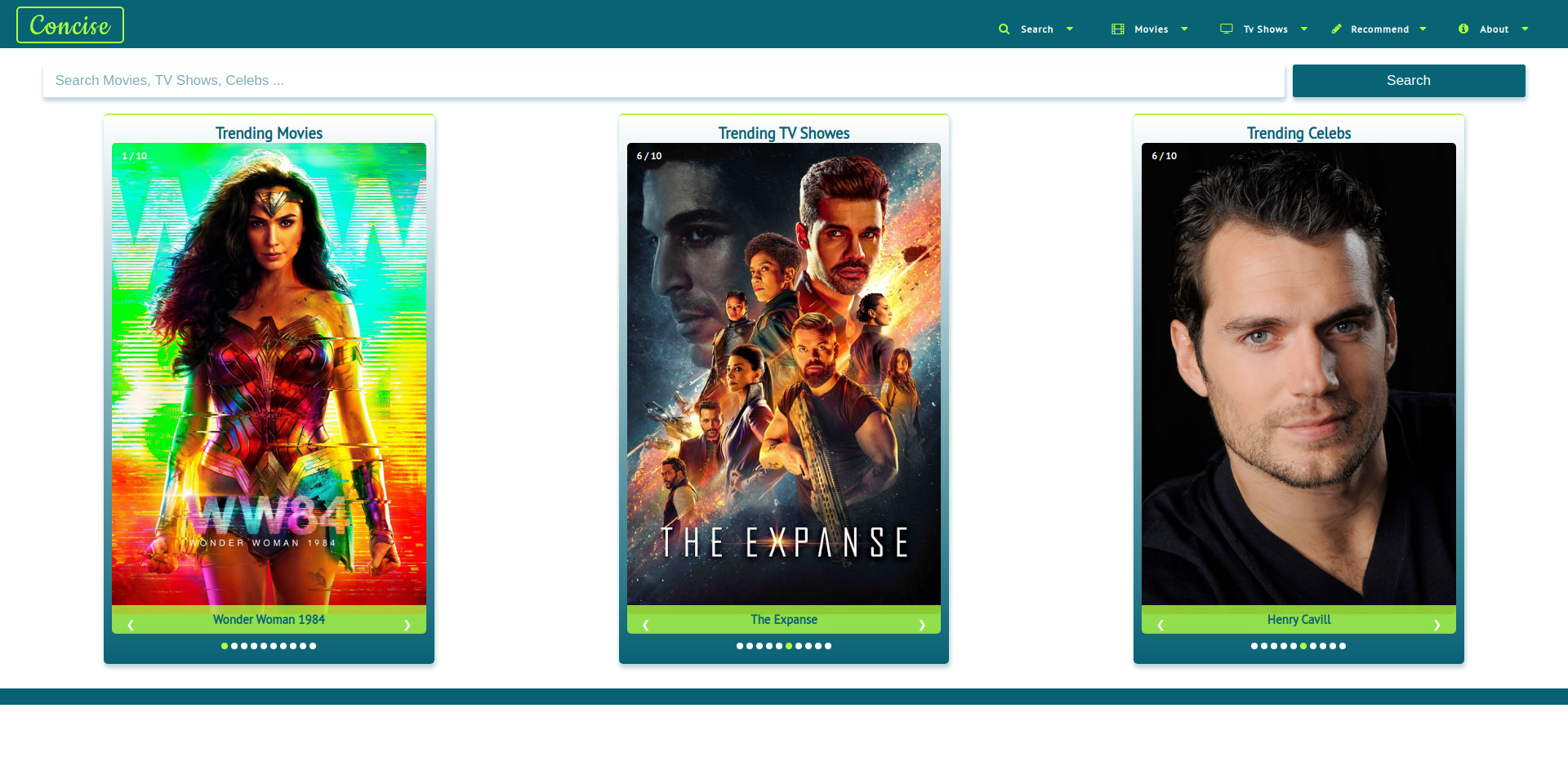Select last dot under Trending Celebs
Screen dimensions: 1568x775
(x=1343, y=646)
